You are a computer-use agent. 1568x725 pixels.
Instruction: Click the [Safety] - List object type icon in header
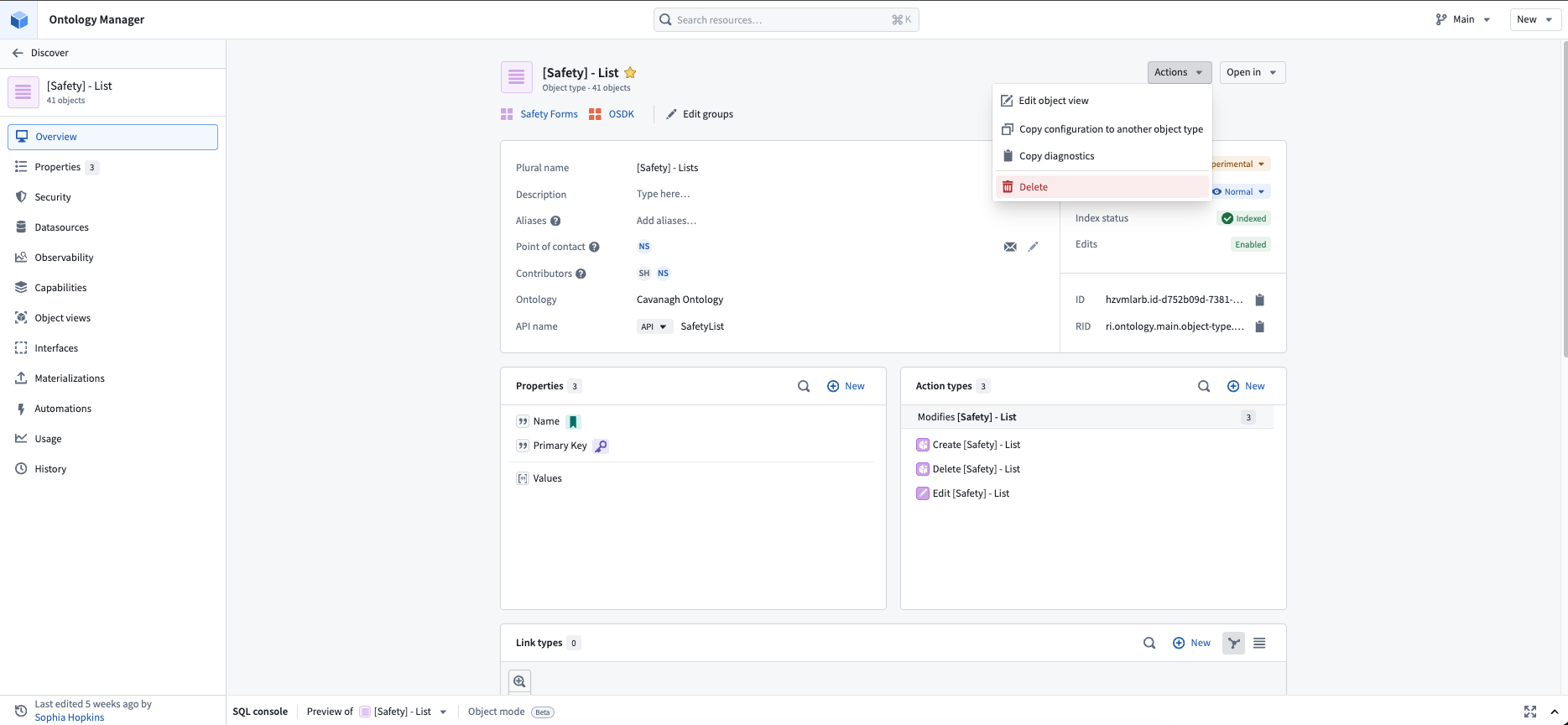517,77
